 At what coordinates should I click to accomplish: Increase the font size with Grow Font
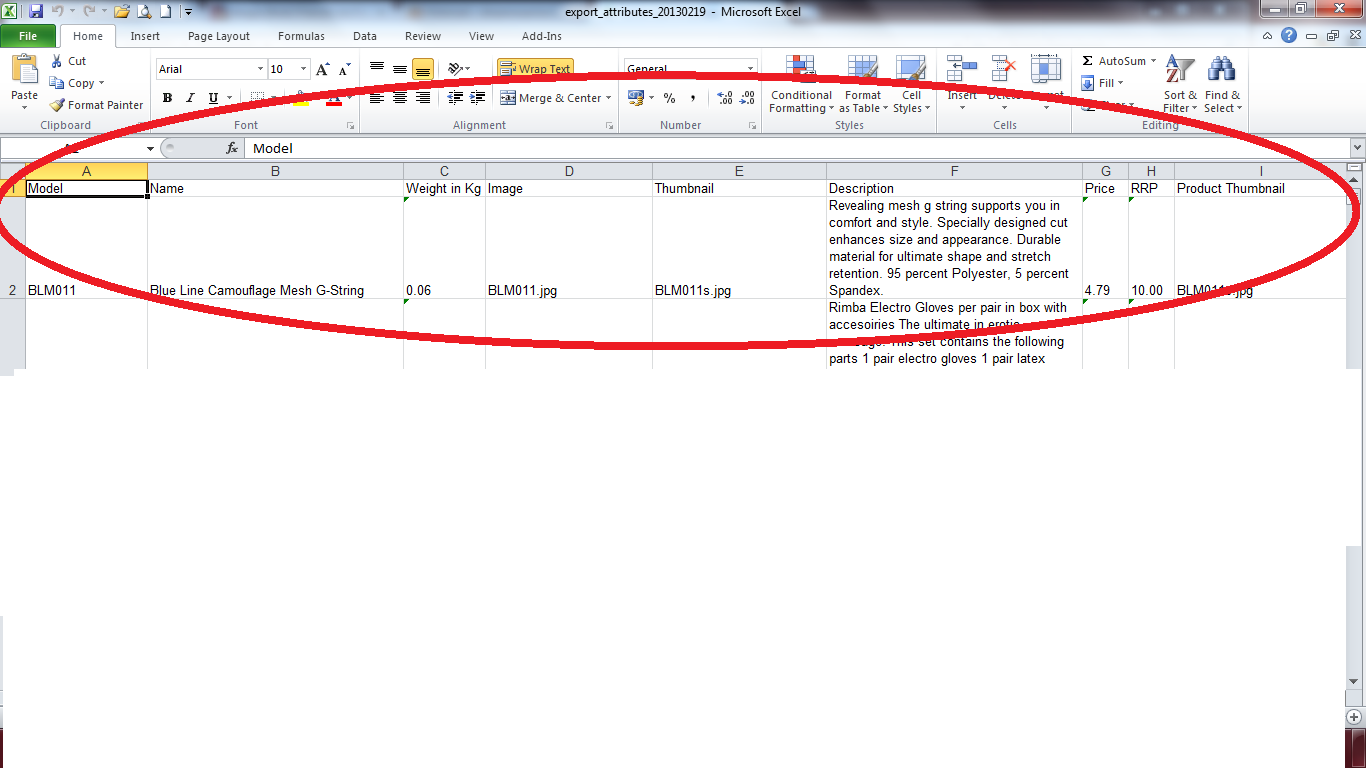tap(323, 69)
